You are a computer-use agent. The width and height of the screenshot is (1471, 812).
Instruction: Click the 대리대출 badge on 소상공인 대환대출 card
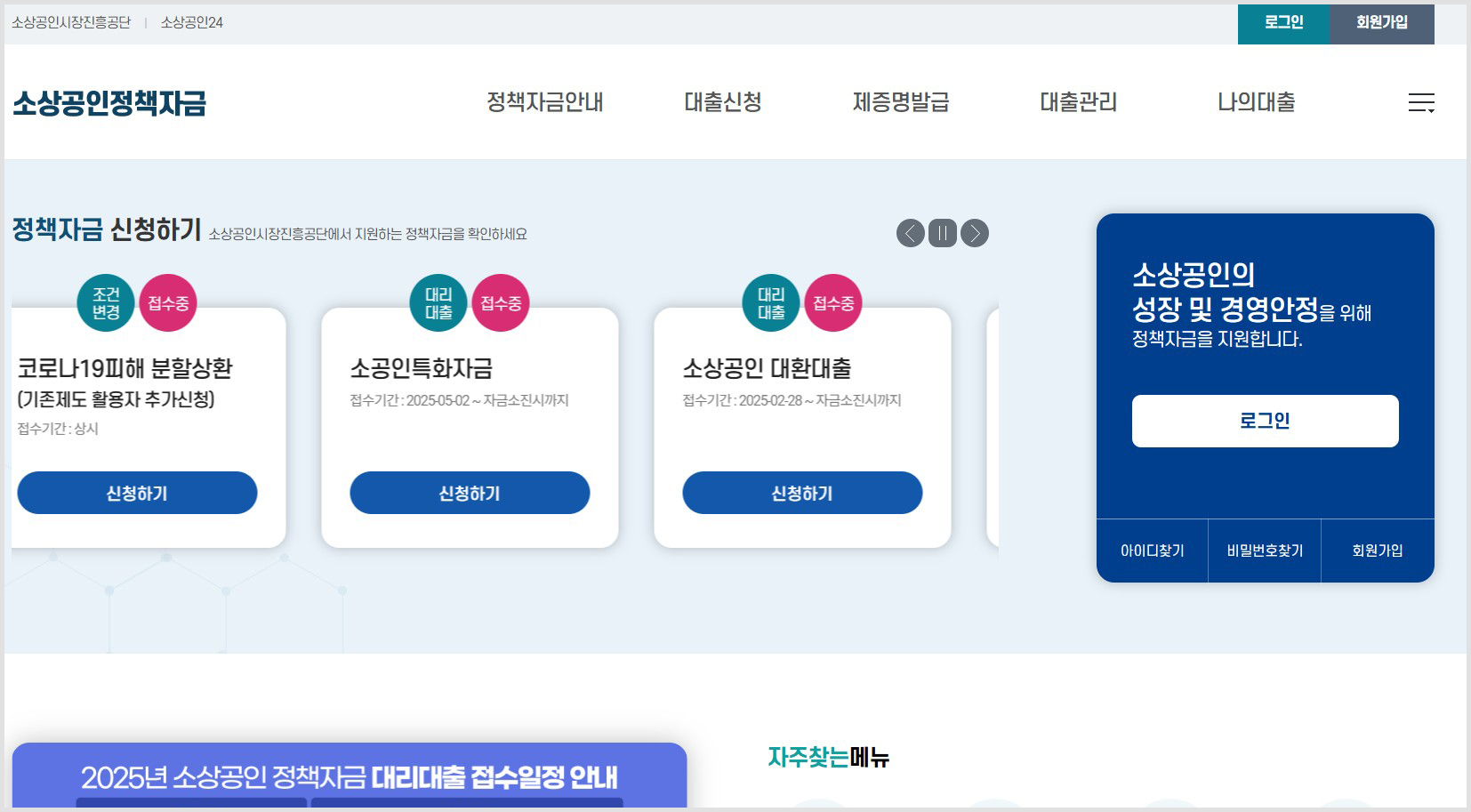point(770,303)
